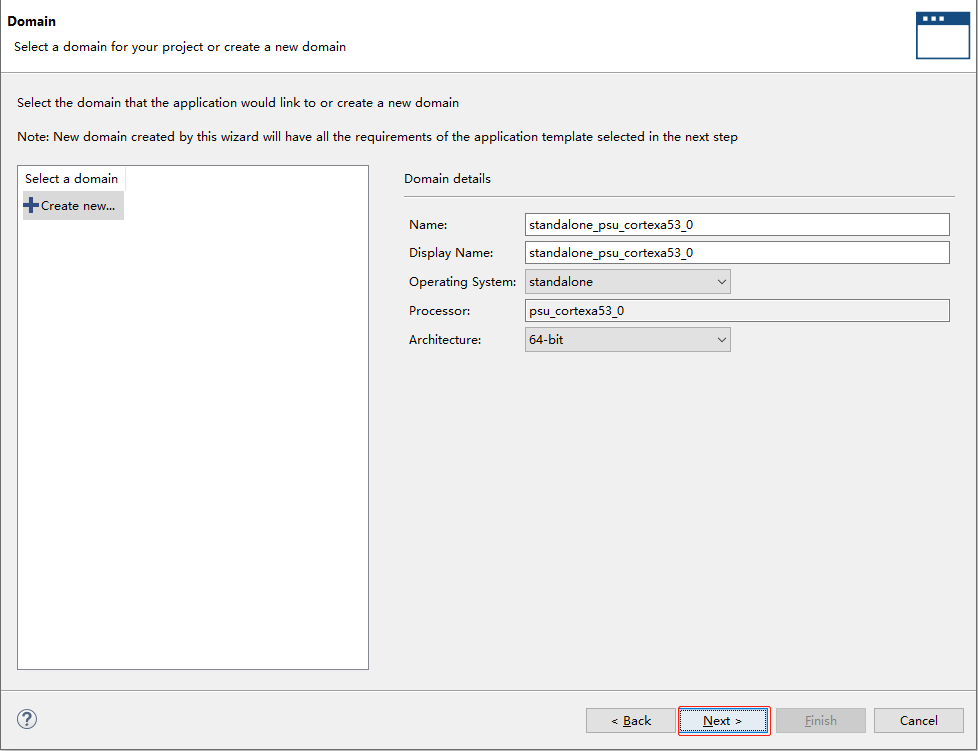Click the Select a domain header
The width and height of the screenshot is (978, 751).
point(72,178)
